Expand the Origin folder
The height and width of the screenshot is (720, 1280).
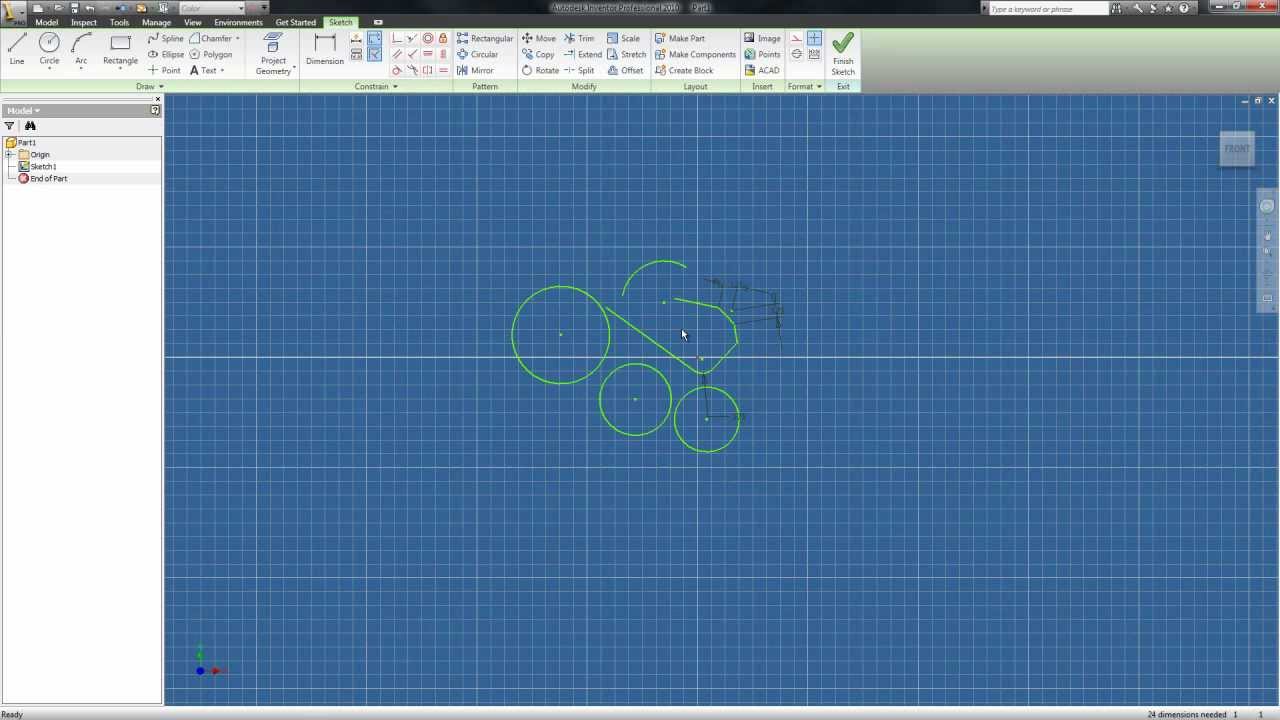[9, 154]
